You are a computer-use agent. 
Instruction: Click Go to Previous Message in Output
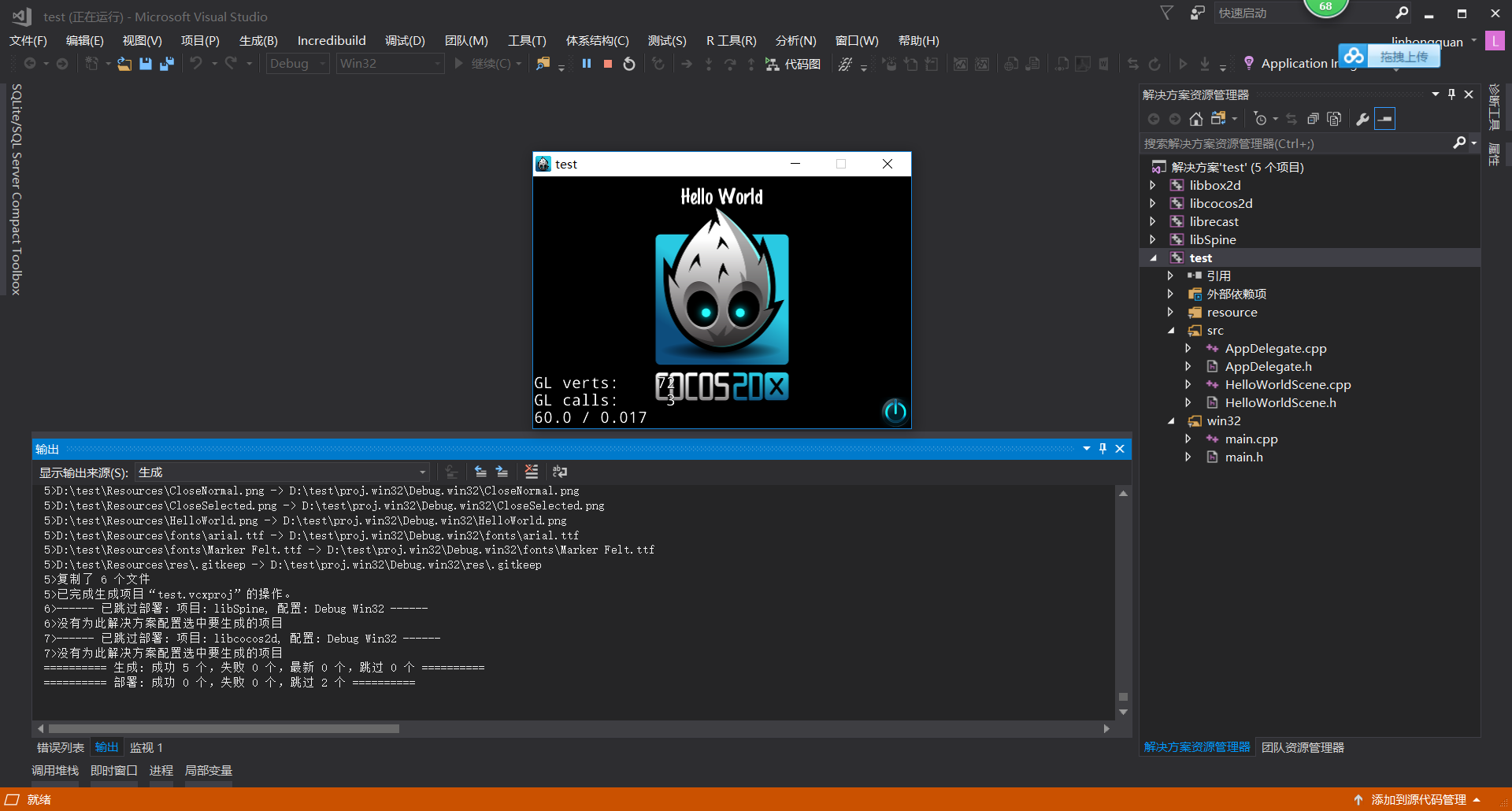point(480,472)
